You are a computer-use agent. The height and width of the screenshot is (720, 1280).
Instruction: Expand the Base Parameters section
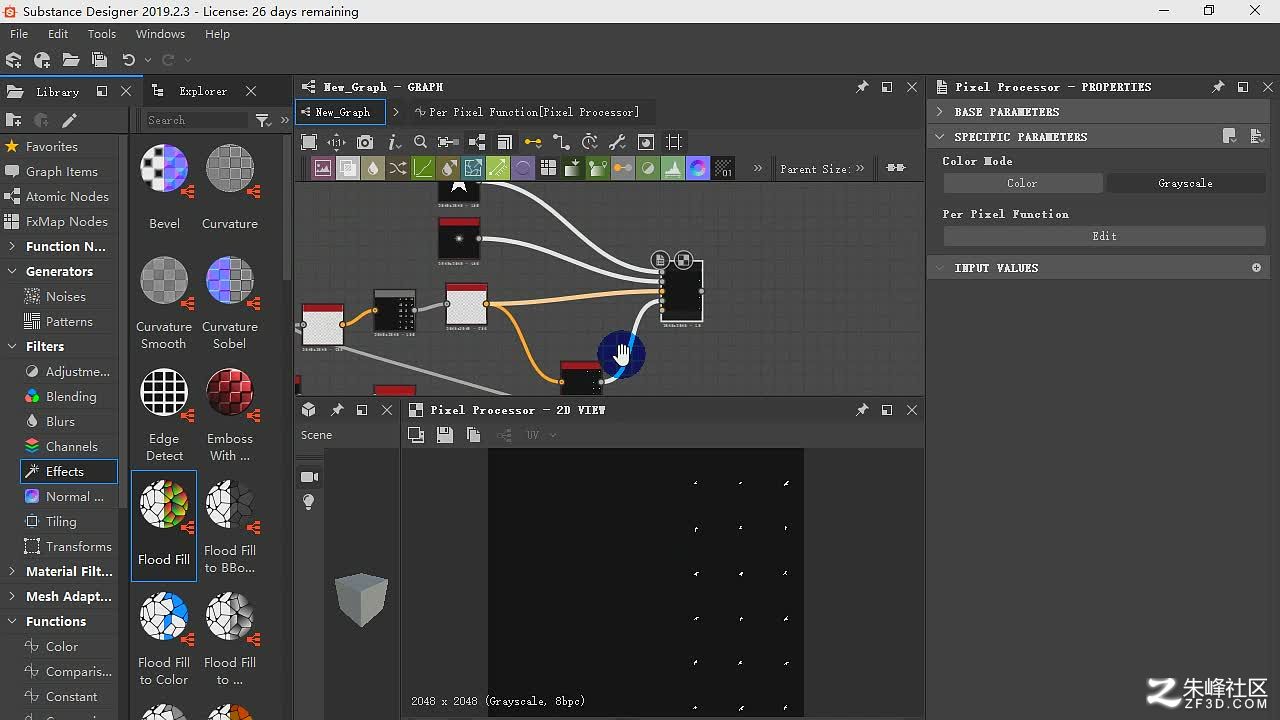coord(940,112)
